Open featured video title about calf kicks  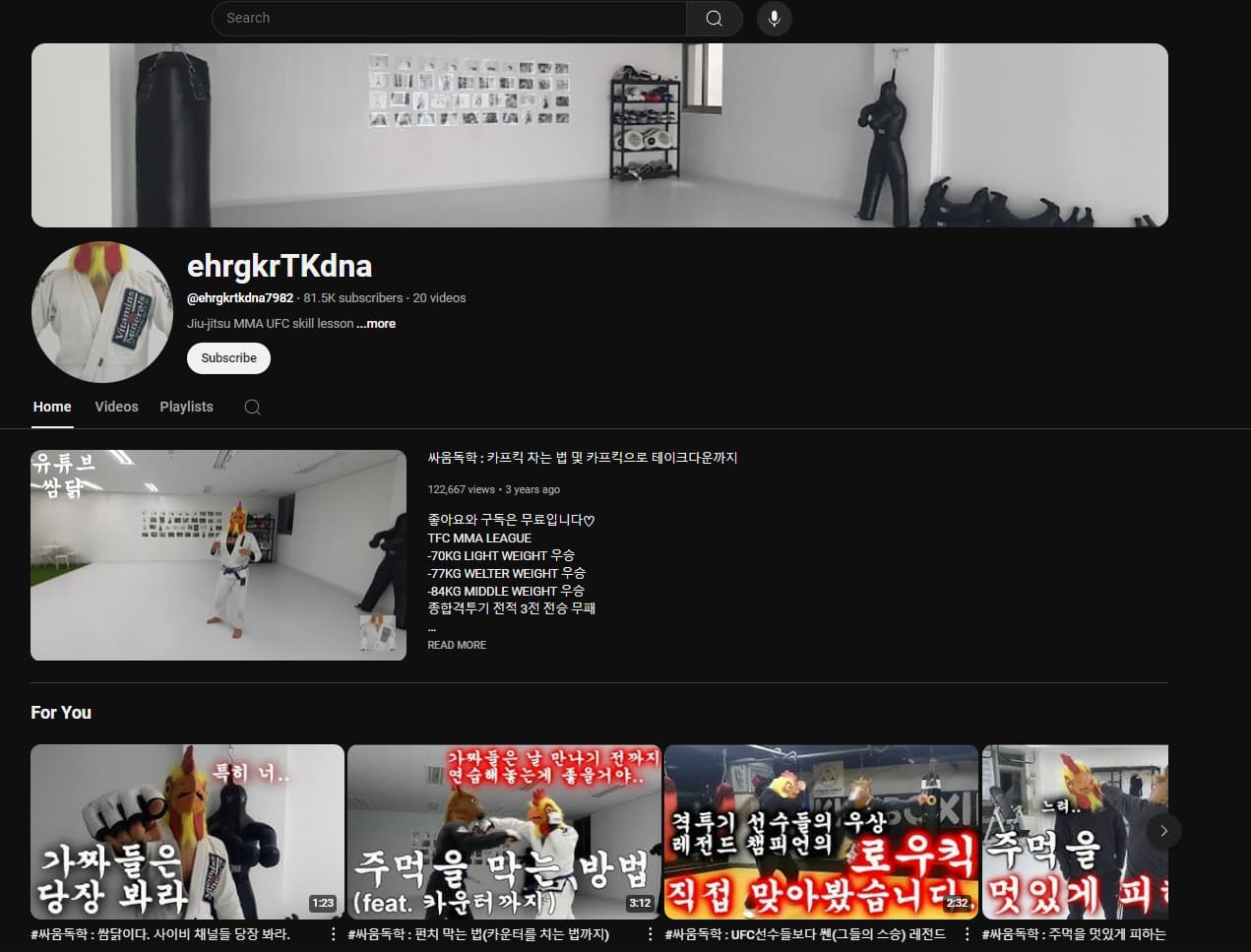[582, 458]
